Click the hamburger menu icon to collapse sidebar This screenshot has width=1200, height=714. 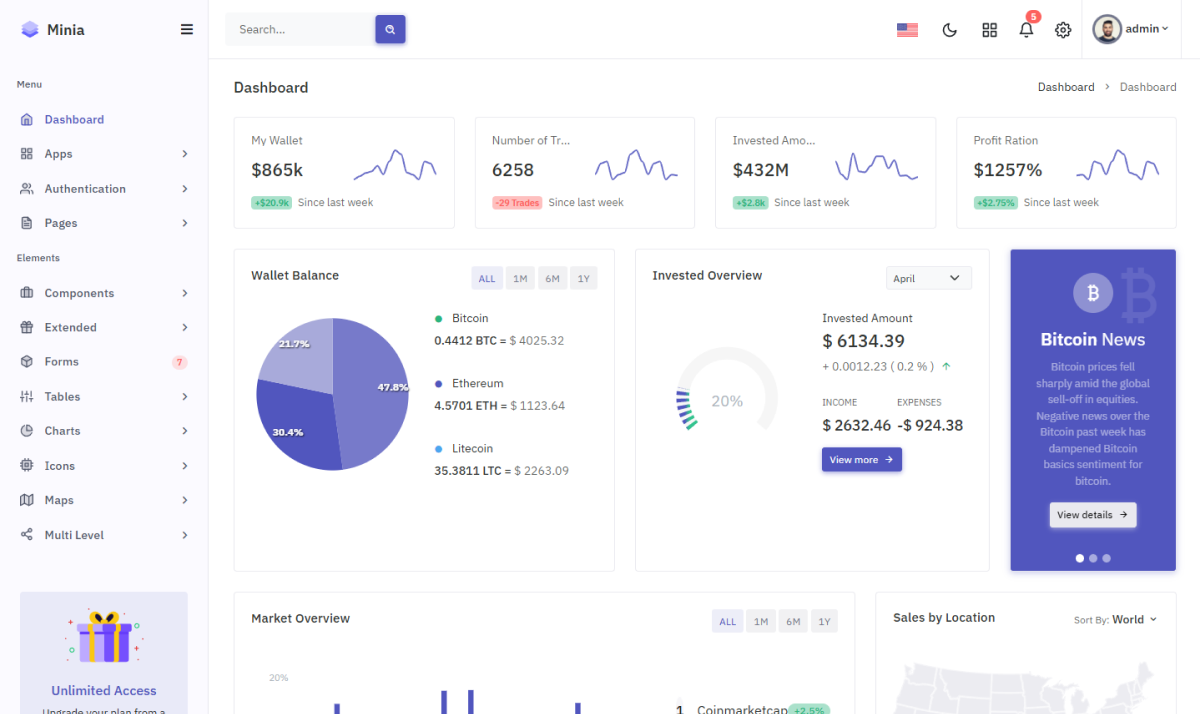187,30
